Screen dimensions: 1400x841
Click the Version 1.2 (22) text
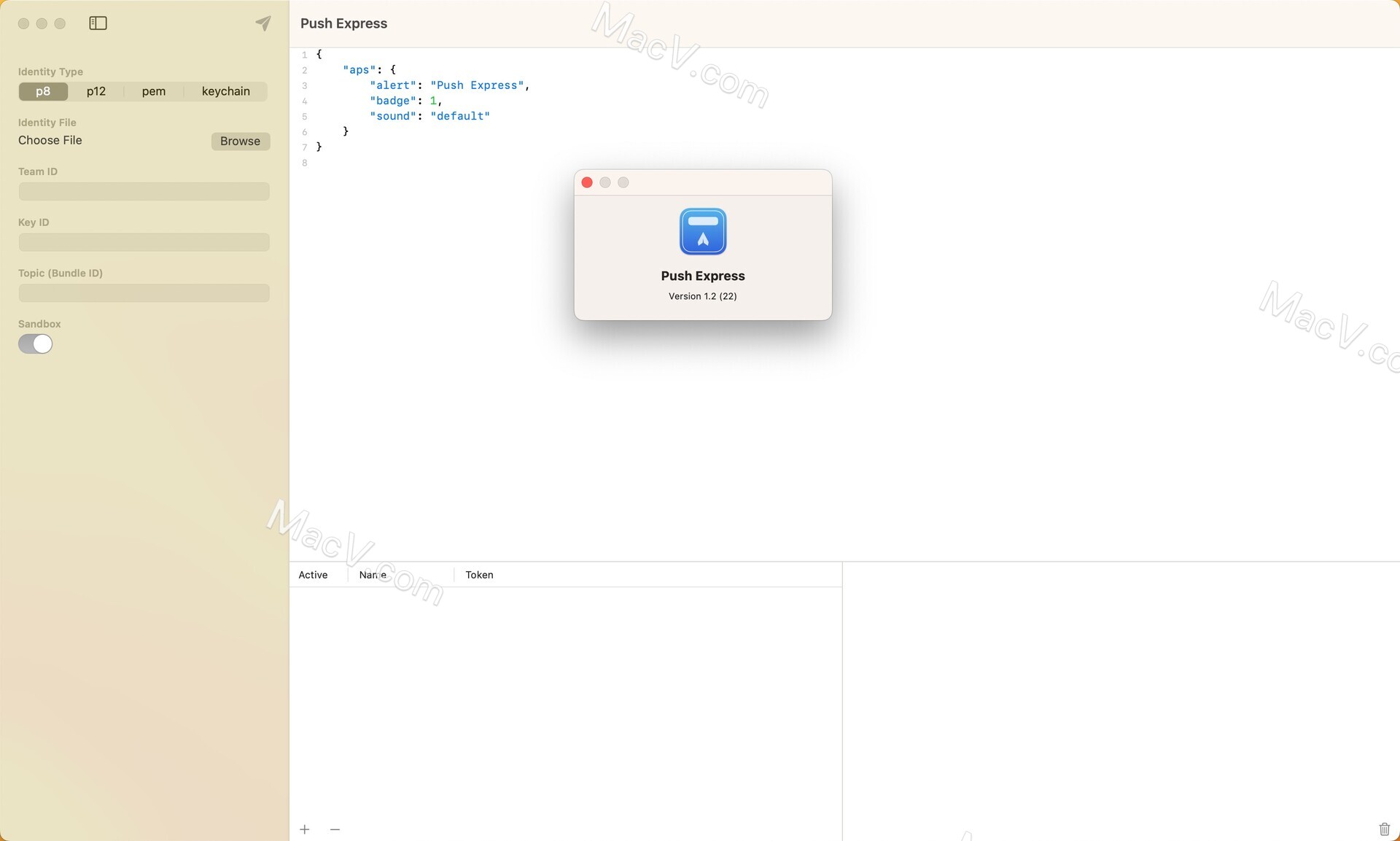(x=703, y=296)
